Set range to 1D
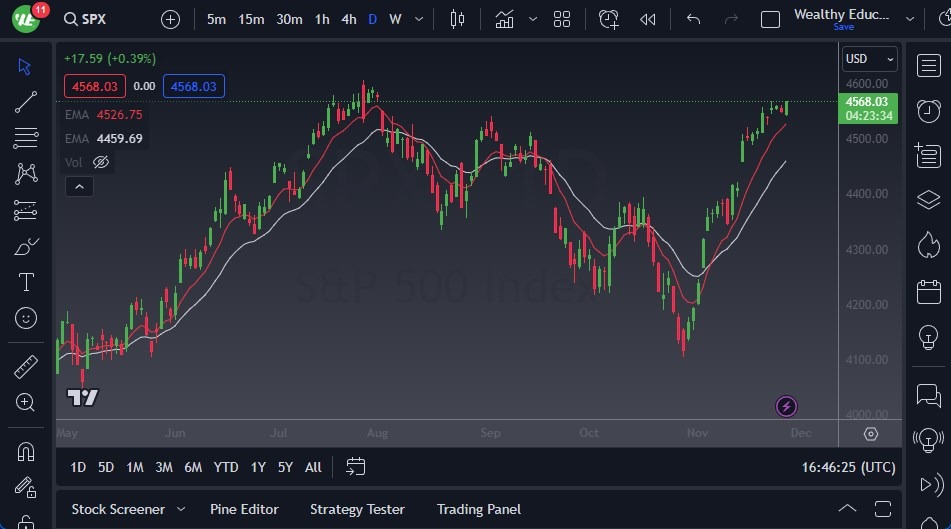 click(78, 467)
